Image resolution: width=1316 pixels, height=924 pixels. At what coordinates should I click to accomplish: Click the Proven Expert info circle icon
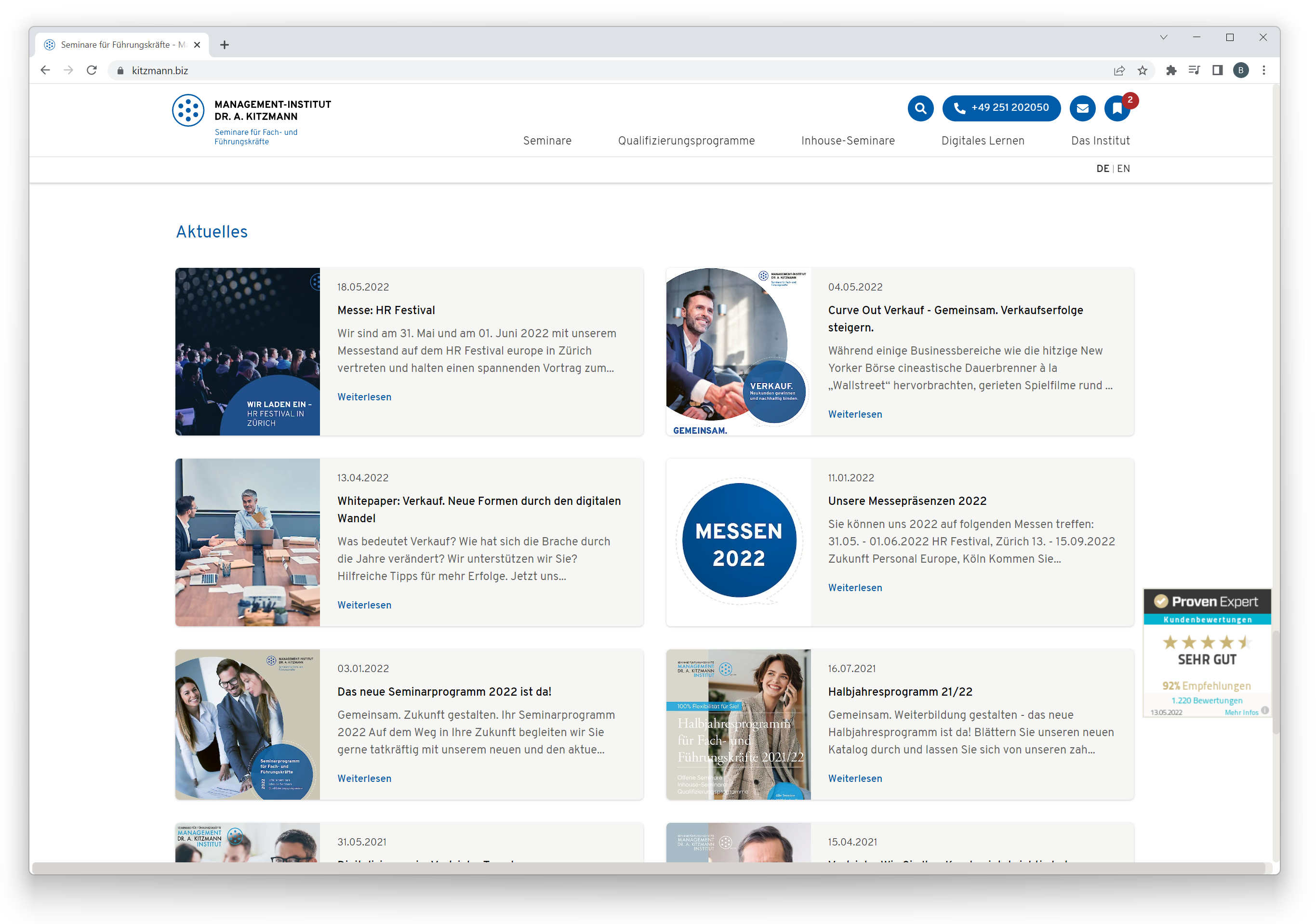[x=1265, y=711]
